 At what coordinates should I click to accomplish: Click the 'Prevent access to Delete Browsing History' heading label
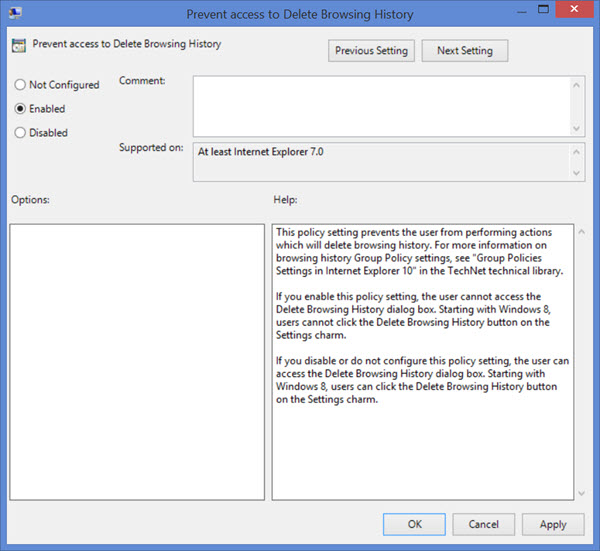(127, 44)
